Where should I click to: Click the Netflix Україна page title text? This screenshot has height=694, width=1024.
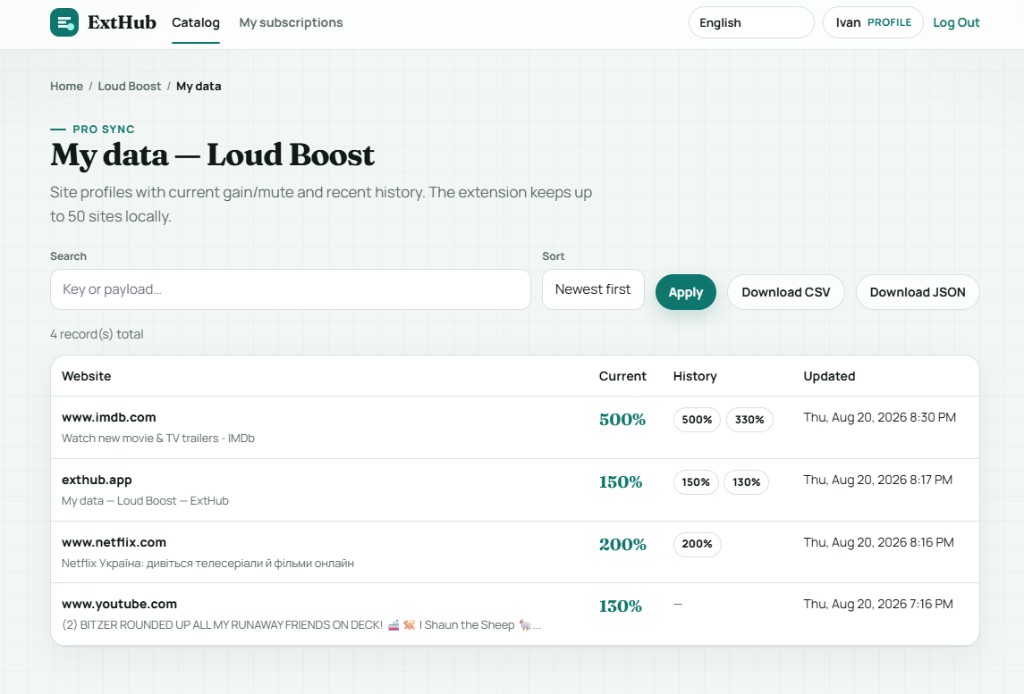tap(208, 563)
